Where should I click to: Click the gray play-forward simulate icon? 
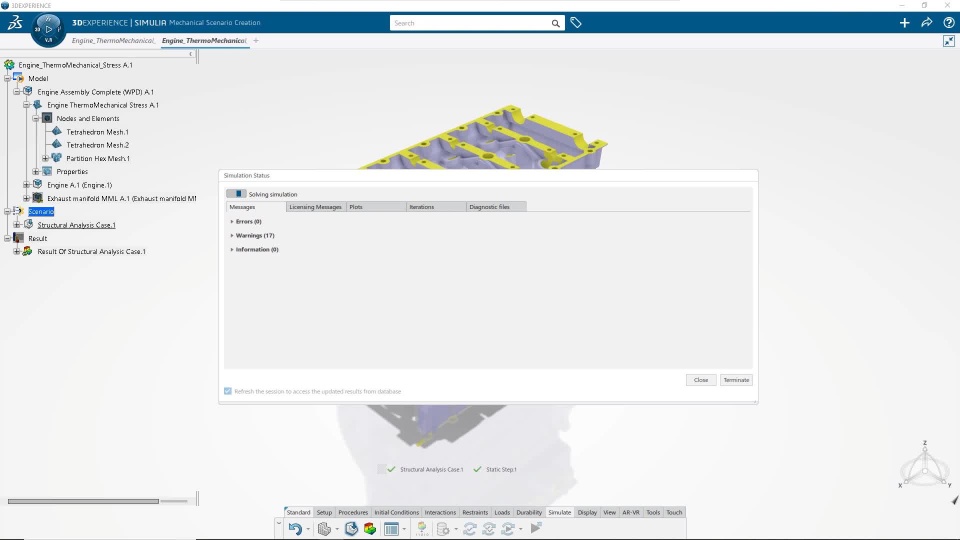[536, 528]
